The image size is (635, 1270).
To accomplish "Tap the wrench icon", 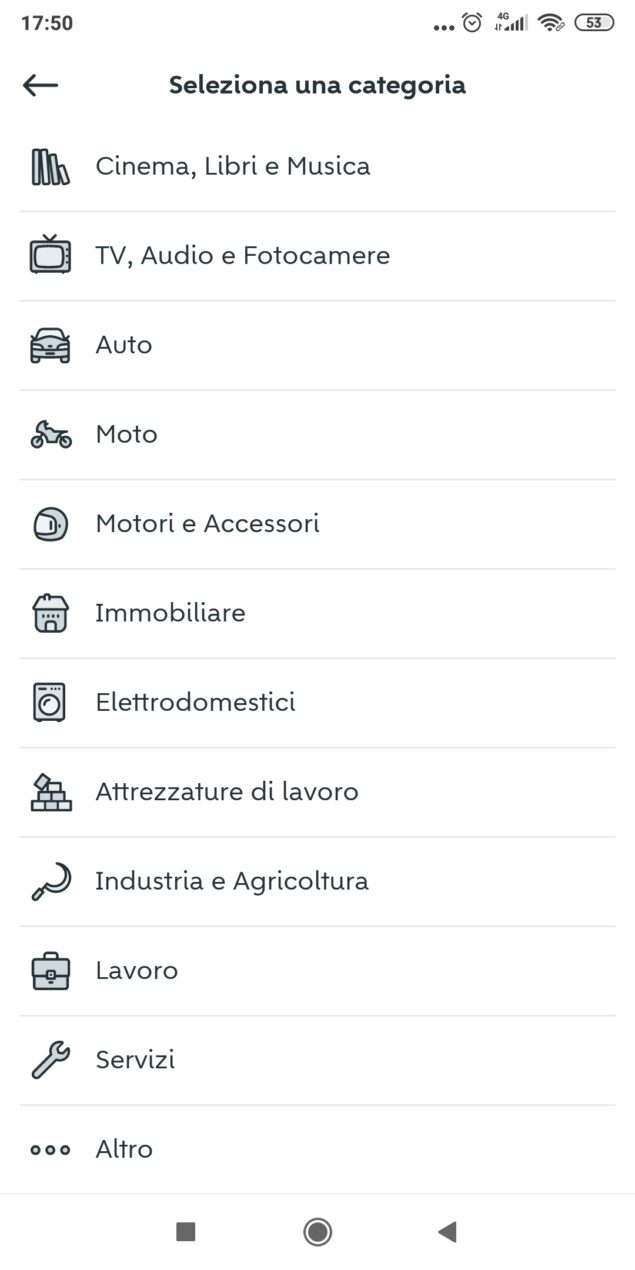I will pyautogui.click(x=50, y=1060).
